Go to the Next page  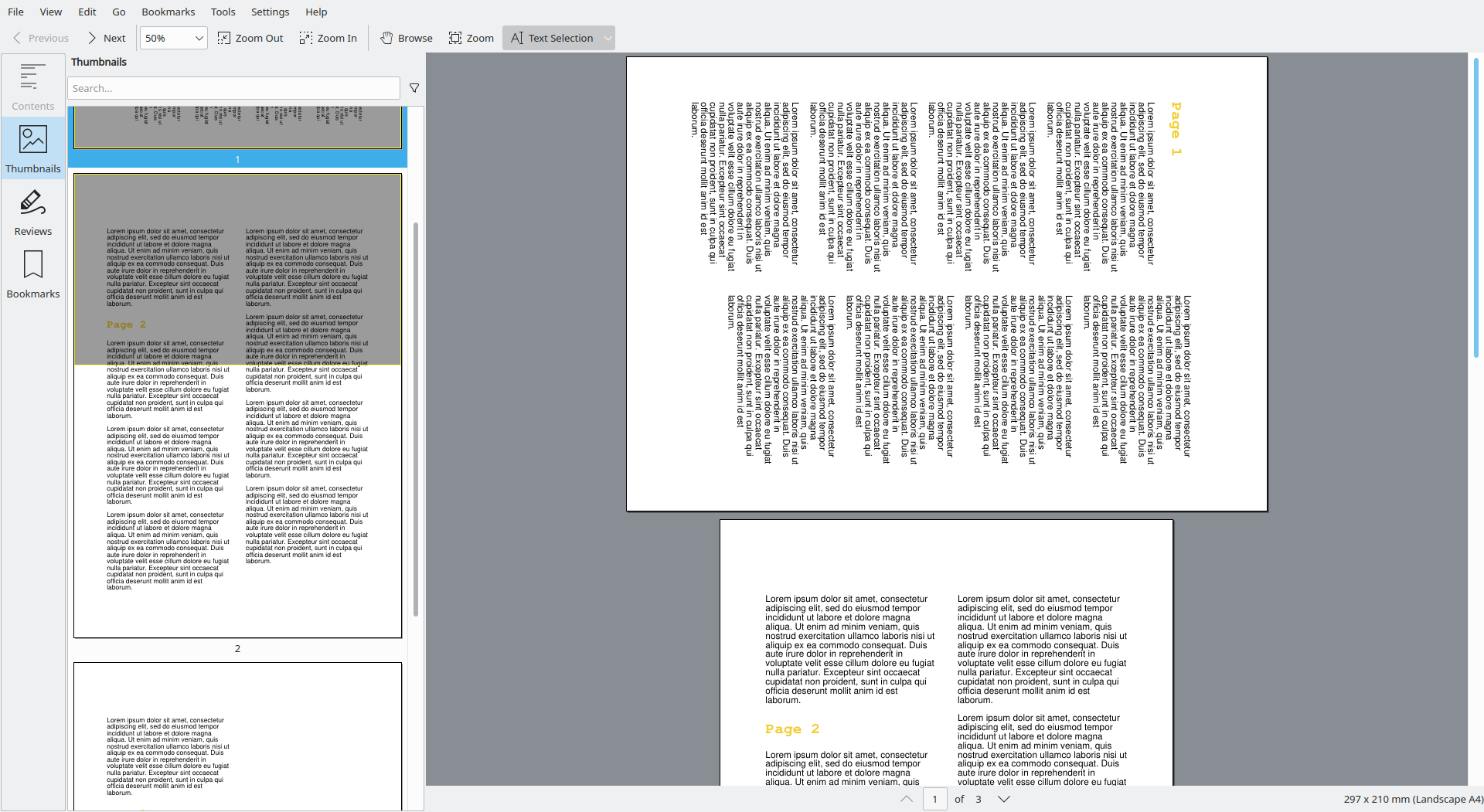[107, 38]
